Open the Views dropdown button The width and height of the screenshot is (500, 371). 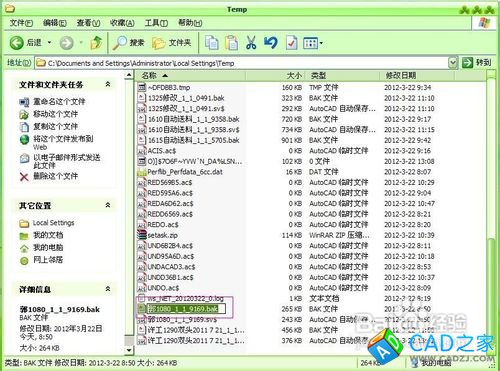click(x=313, y=43)
